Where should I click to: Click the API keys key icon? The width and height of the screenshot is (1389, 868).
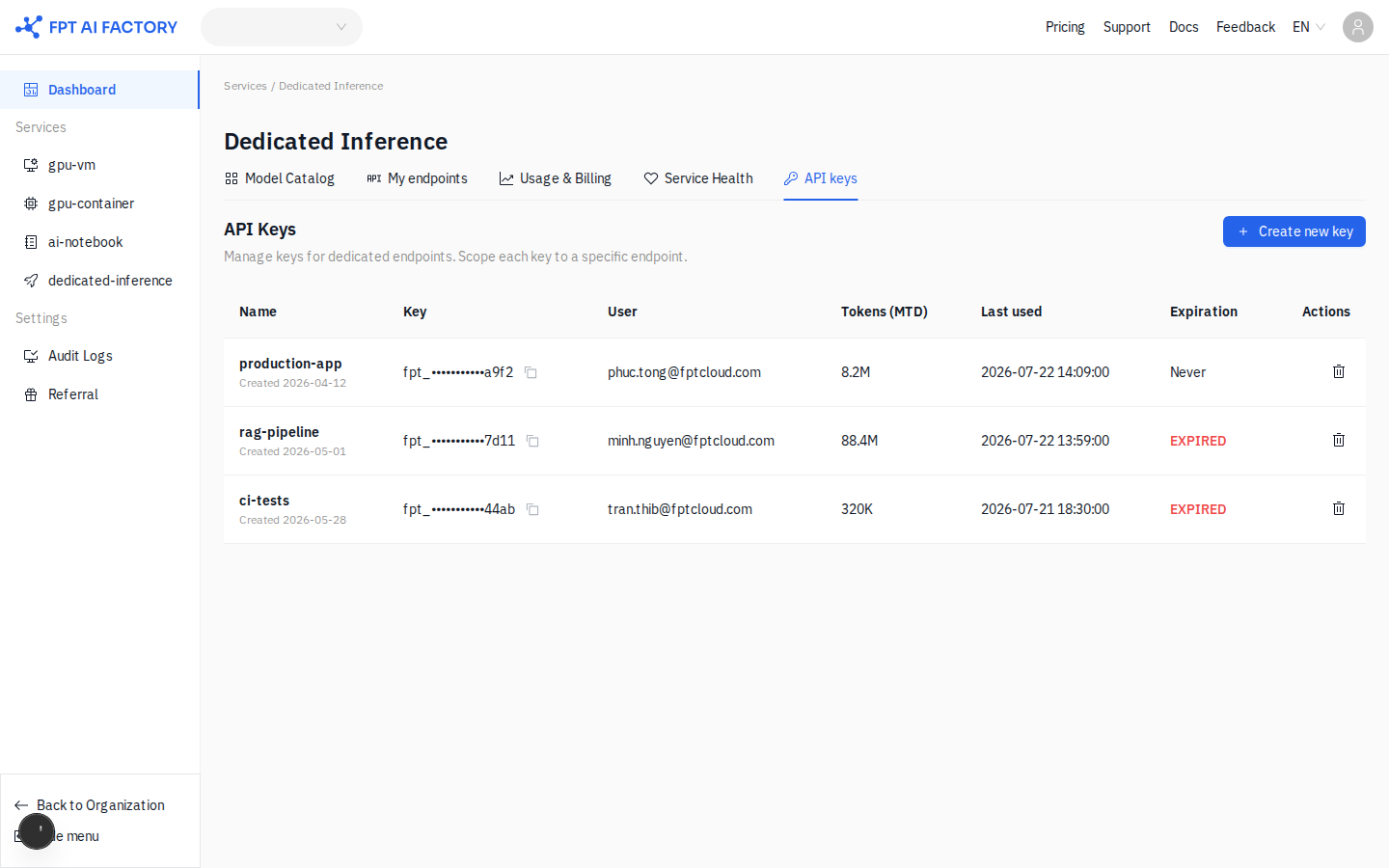click(x=791, y=178)
